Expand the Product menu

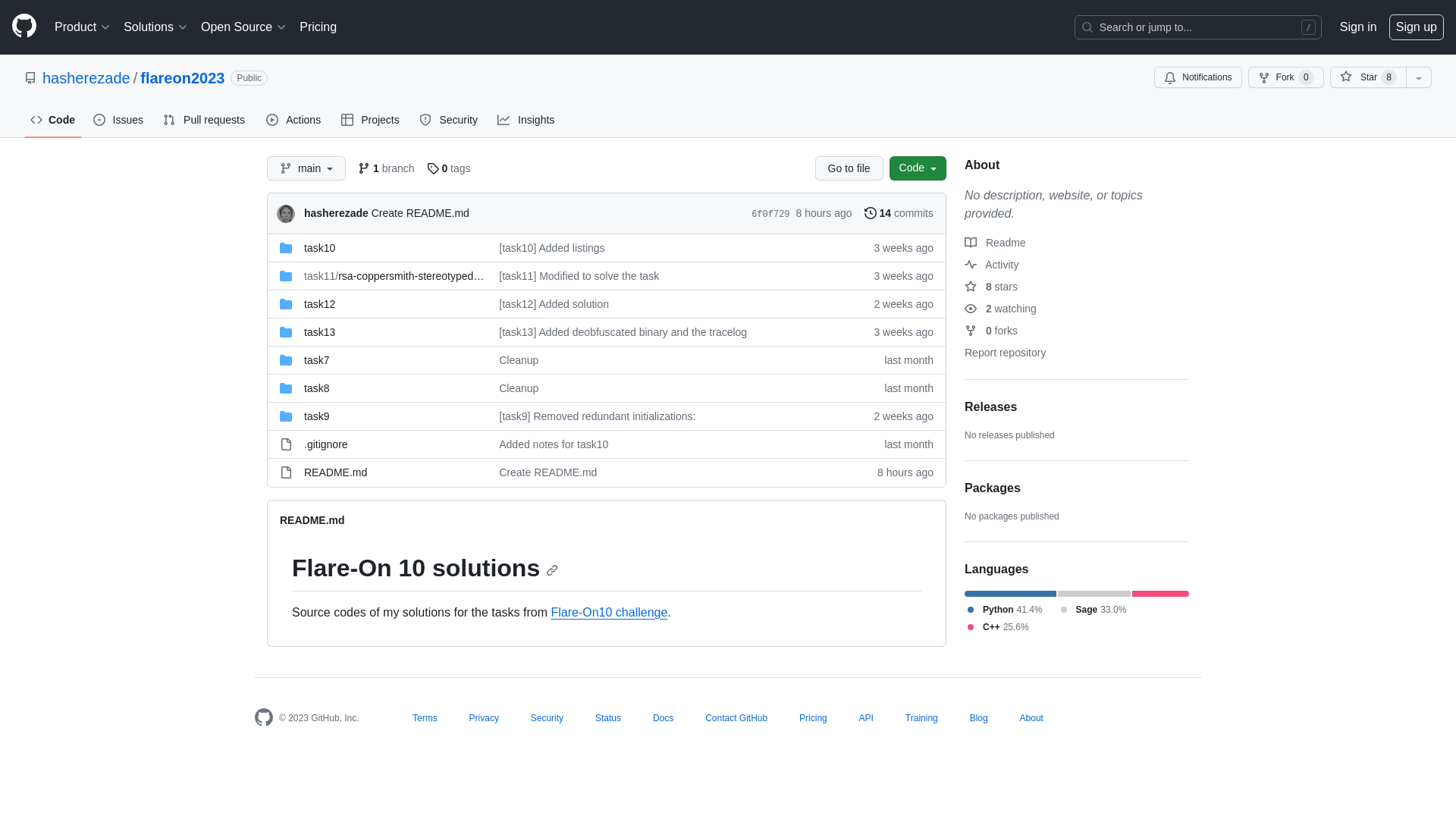coord(83,27)
